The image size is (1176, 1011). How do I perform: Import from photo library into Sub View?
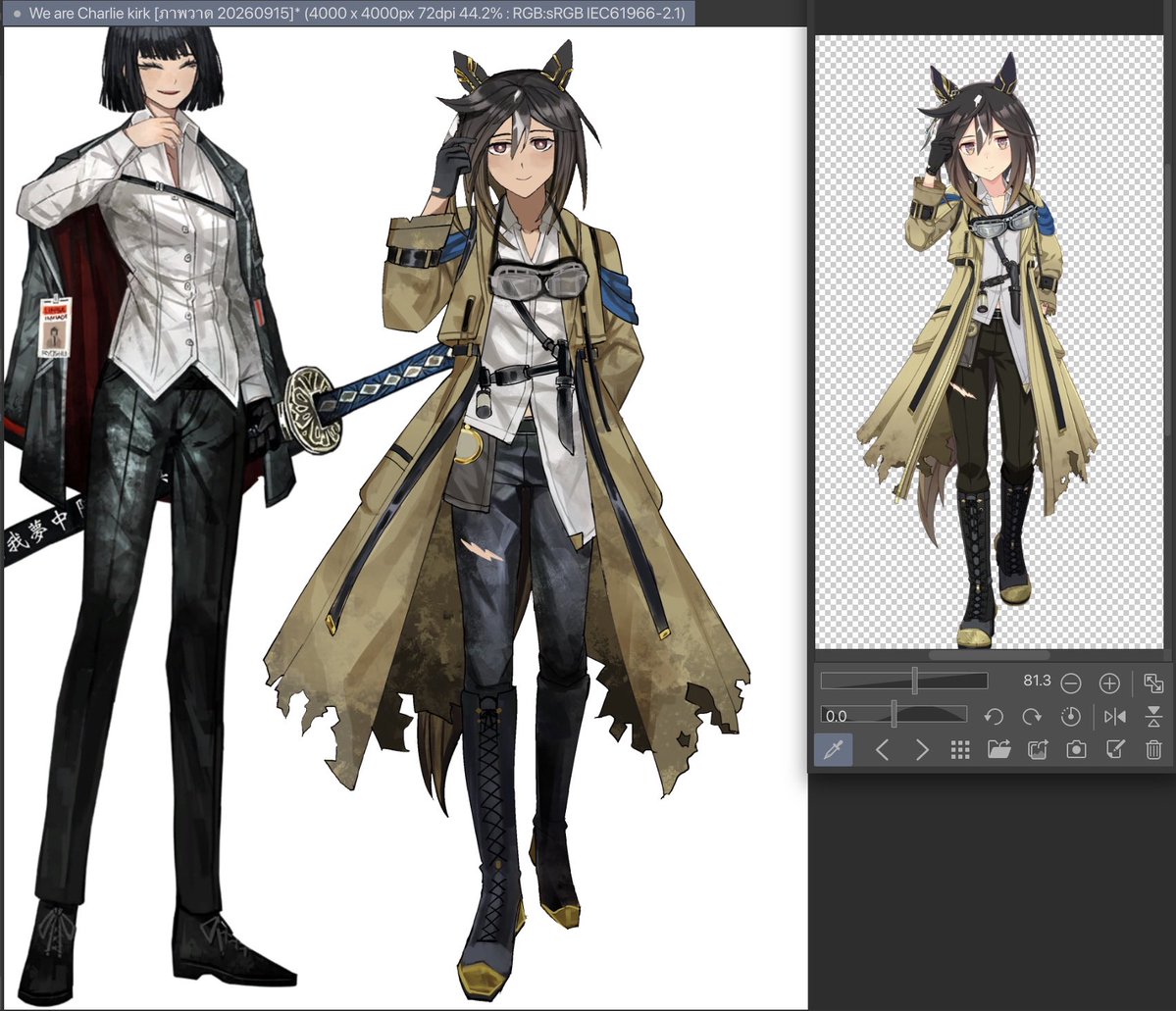(1038, 749)
